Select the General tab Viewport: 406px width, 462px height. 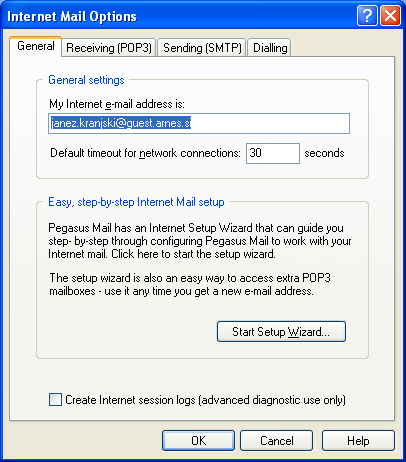(36, 46)
